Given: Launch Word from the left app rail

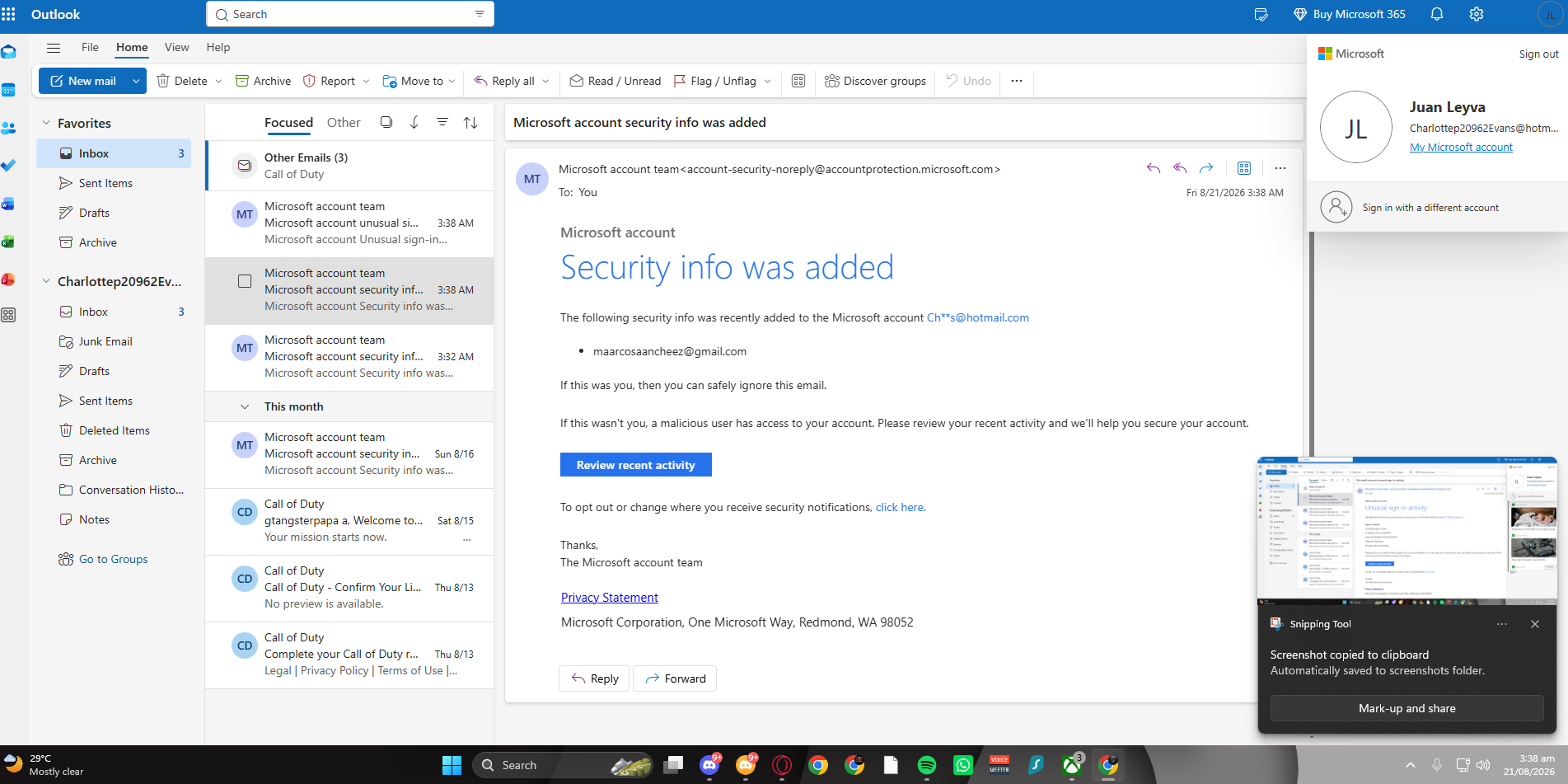Looking at the screenshot, I should pyautogui.click(x=8, y=204).
